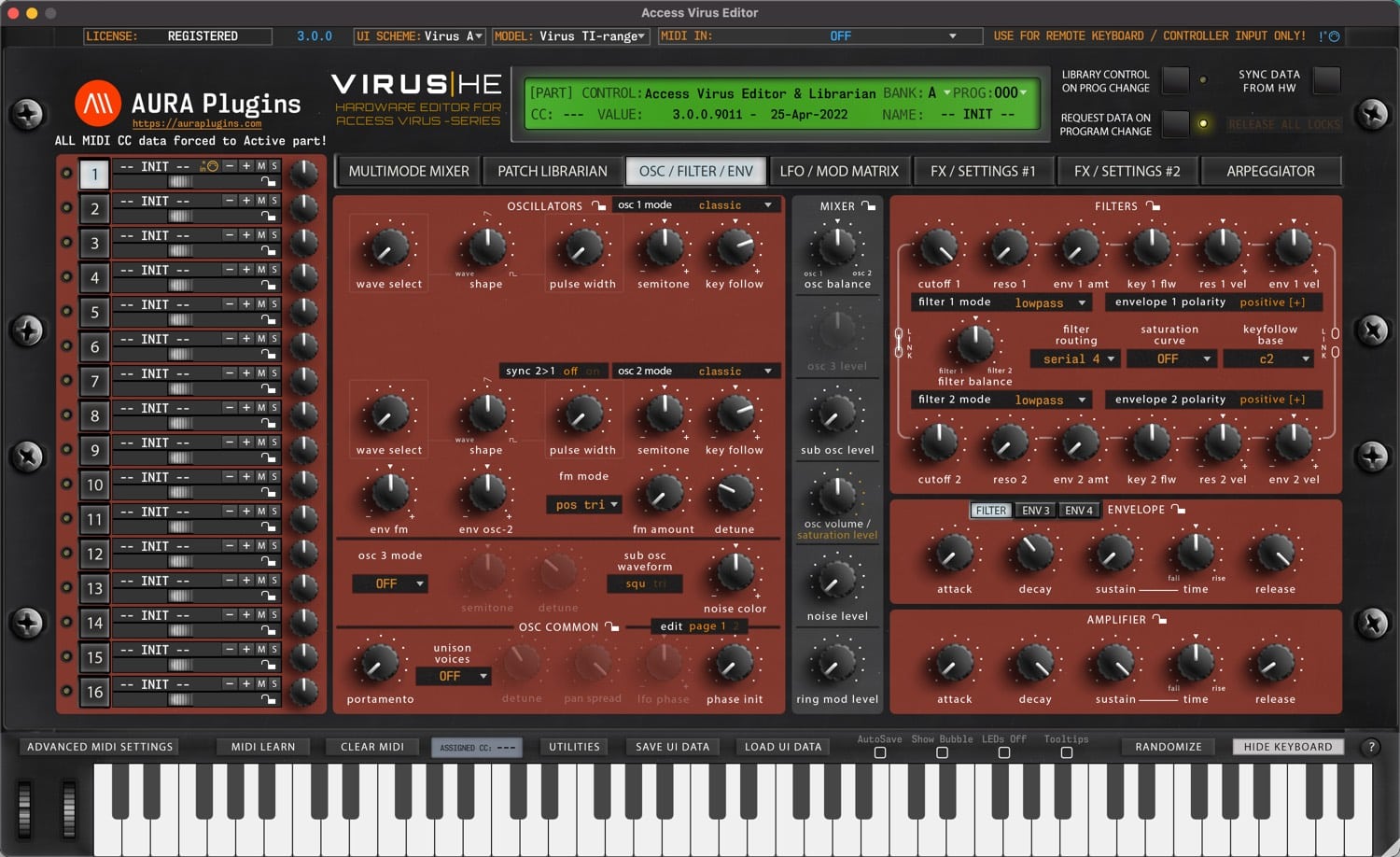Open the MODEL Virus TI-range dropdown
The width and height of the screenshot is (1400, 857).
tap(570, 36)
